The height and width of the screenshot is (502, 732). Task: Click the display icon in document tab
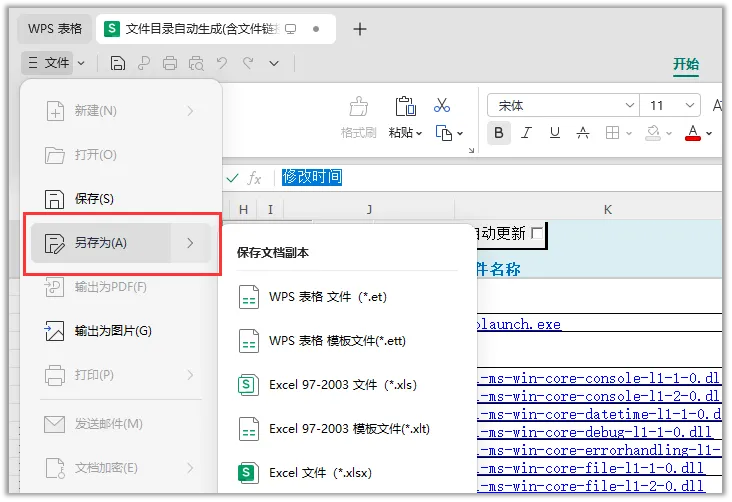click(291, 29)
